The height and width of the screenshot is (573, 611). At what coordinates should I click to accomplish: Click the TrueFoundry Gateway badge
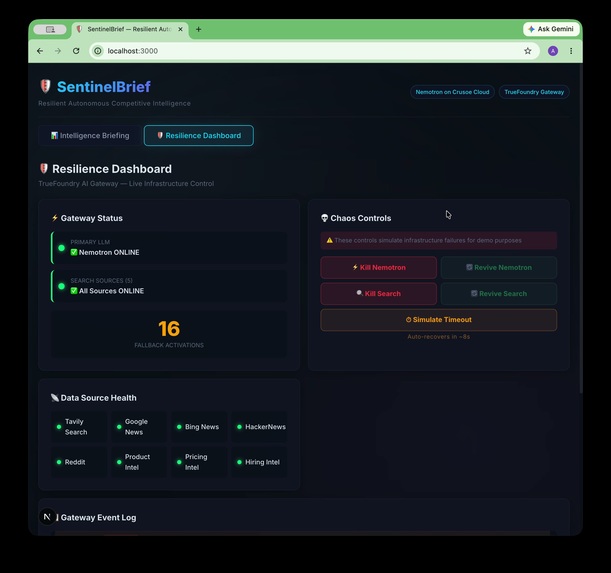pos(534,92)
